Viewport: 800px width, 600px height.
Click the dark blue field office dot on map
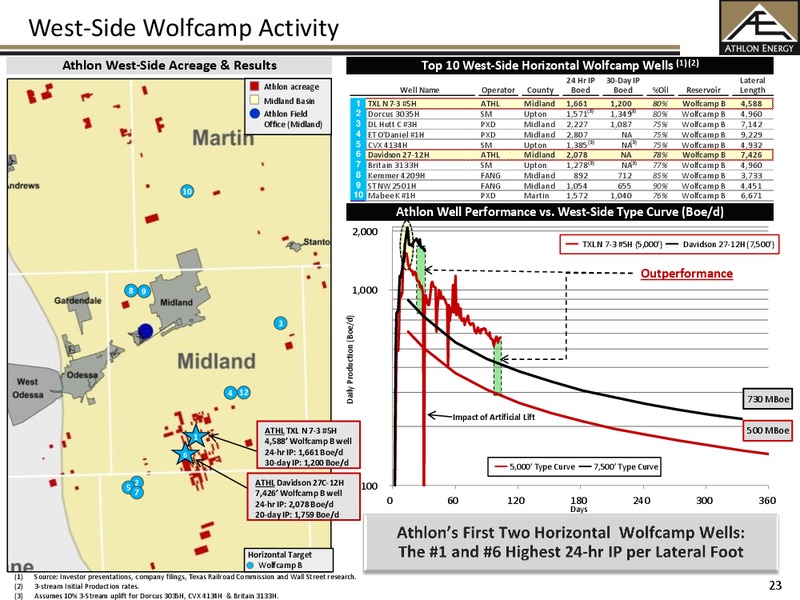(x=145, y=331)
